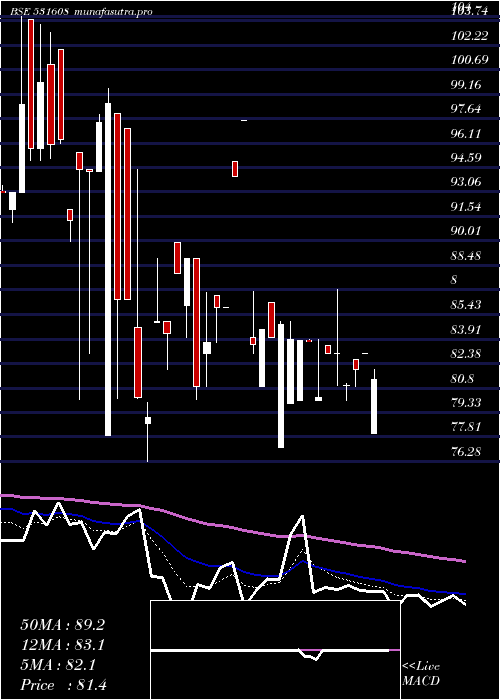Select the 80.8 price axis label
The height and width of the screenshot is (700, 500).
[x=463, y=379]
